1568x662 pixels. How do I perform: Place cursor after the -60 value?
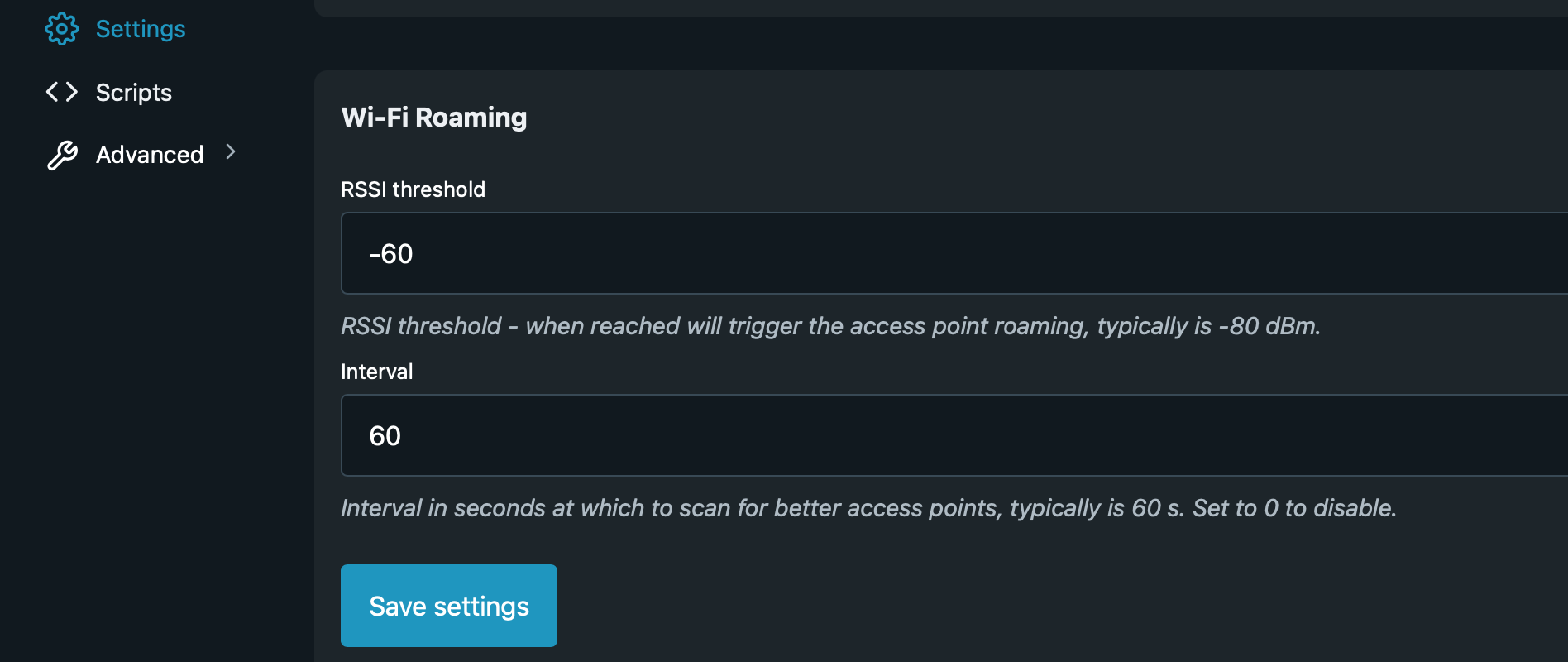coord(414,254)
